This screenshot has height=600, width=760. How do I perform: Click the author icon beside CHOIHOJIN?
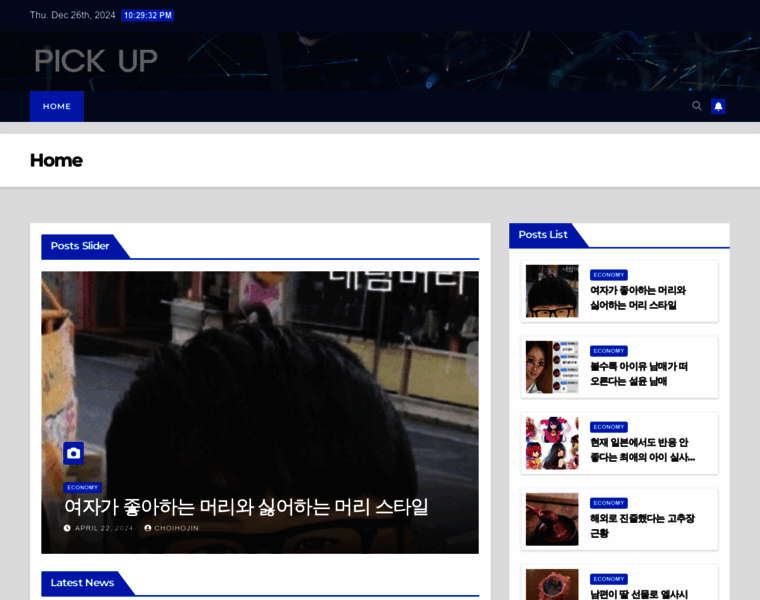click(148, 528)
